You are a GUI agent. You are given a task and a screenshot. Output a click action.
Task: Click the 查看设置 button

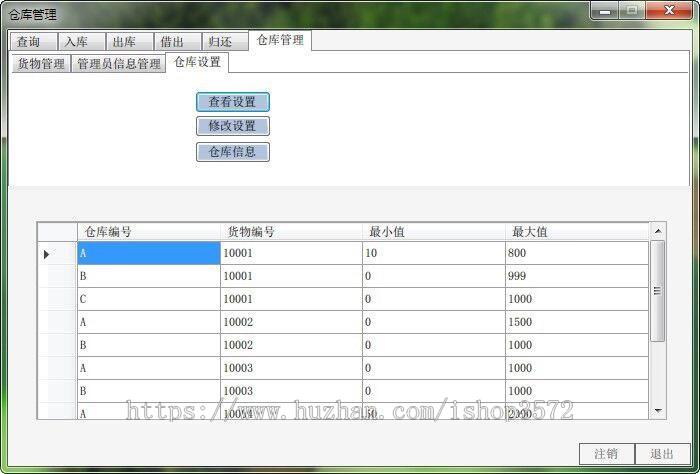(233, 102)
